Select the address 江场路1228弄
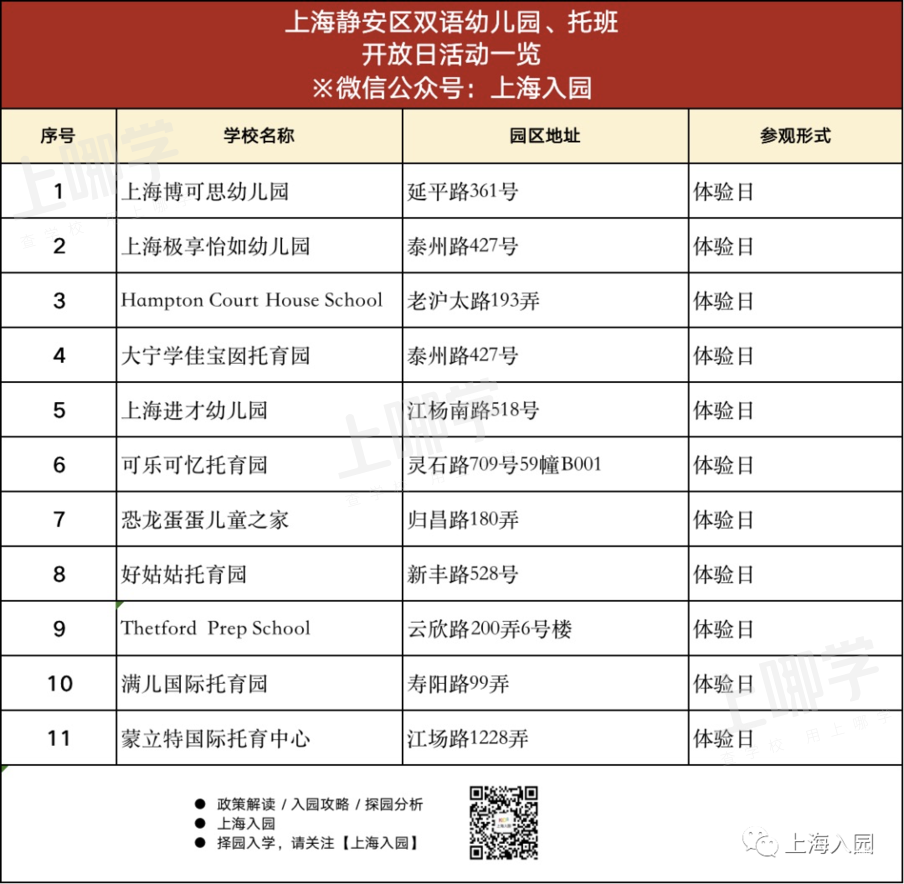The width and height of the screenshot is (904, 884). (x=468, y=739)
